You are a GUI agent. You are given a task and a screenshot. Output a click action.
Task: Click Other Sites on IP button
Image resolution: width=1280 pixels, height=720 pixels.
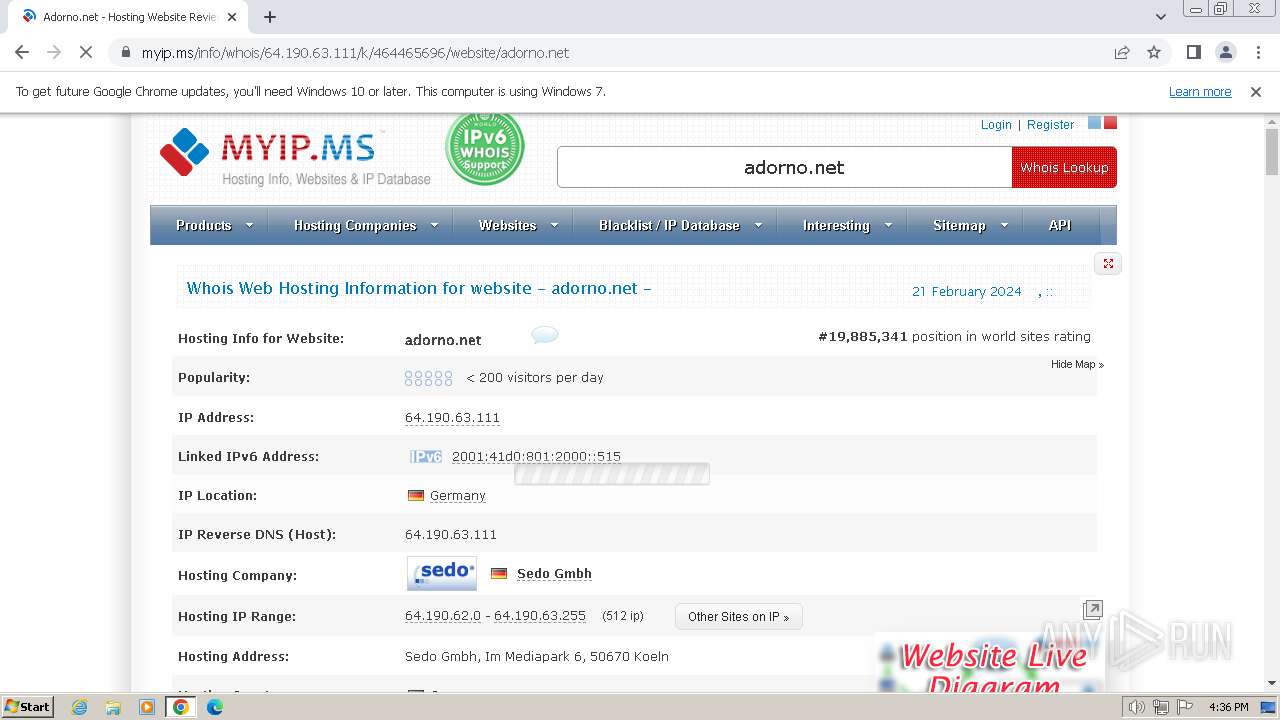[x=739, y=616]
